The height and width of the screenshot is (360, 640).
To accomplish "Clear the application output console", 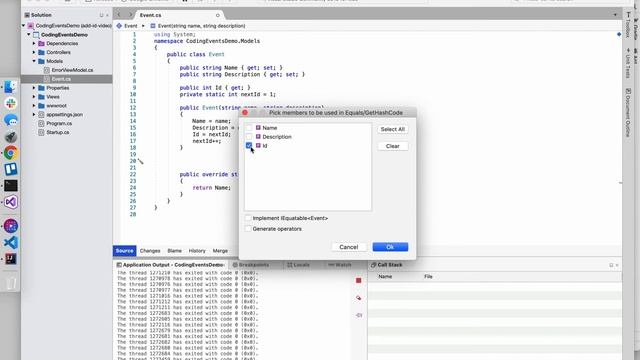I will [358, 298].
